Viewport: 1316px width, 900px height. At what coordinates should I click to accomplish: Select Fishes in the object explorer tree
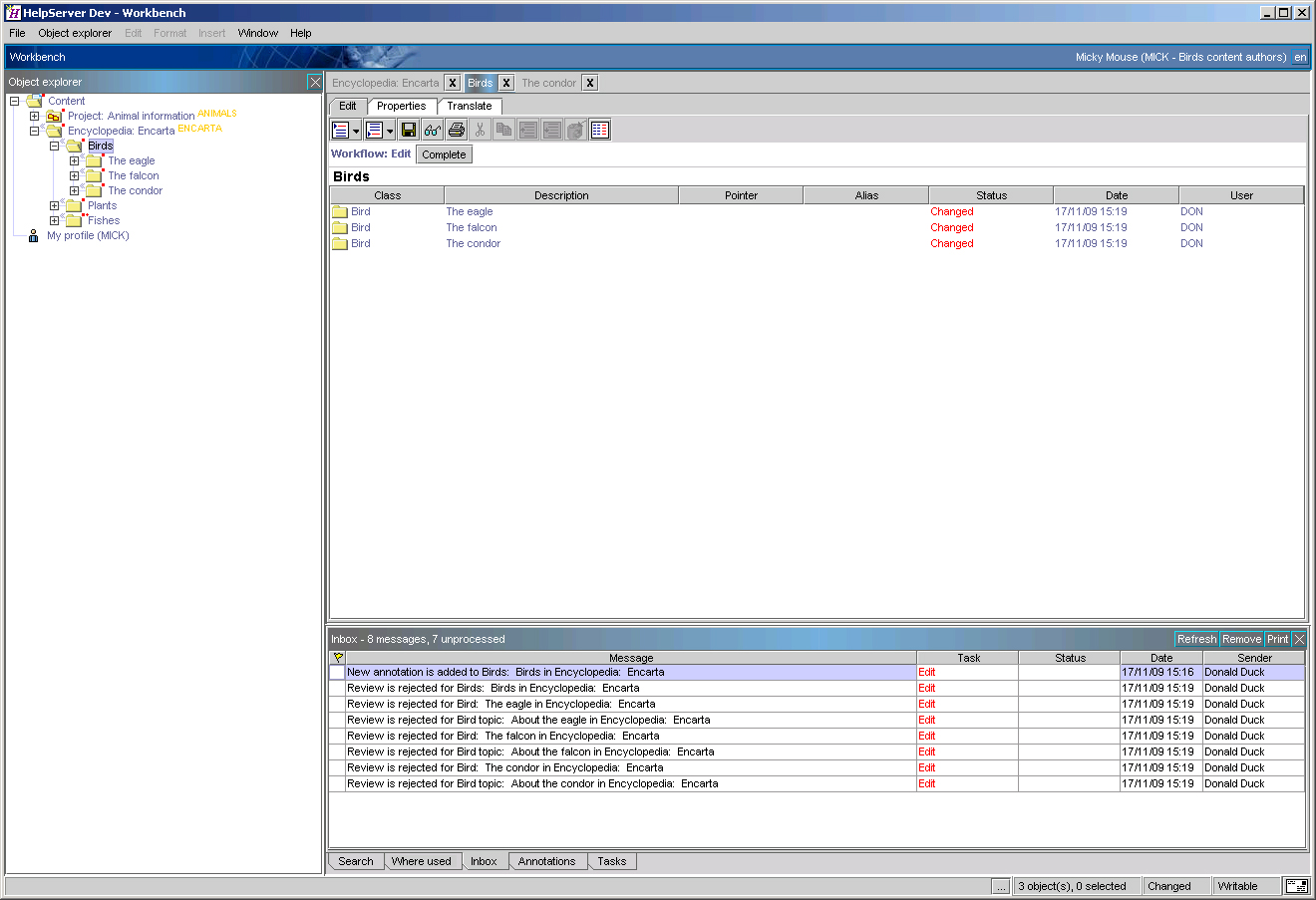point(104,220)
